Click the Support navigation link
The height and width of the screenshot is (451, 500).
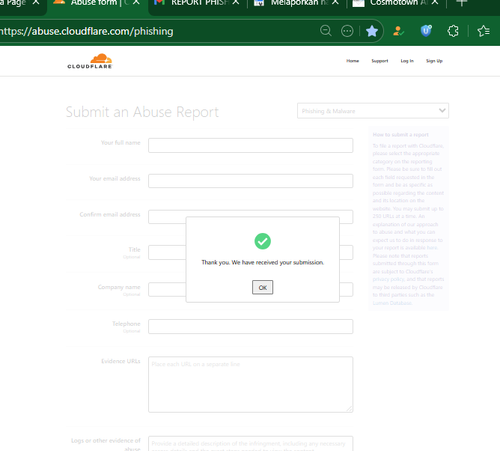coord(380,61)
